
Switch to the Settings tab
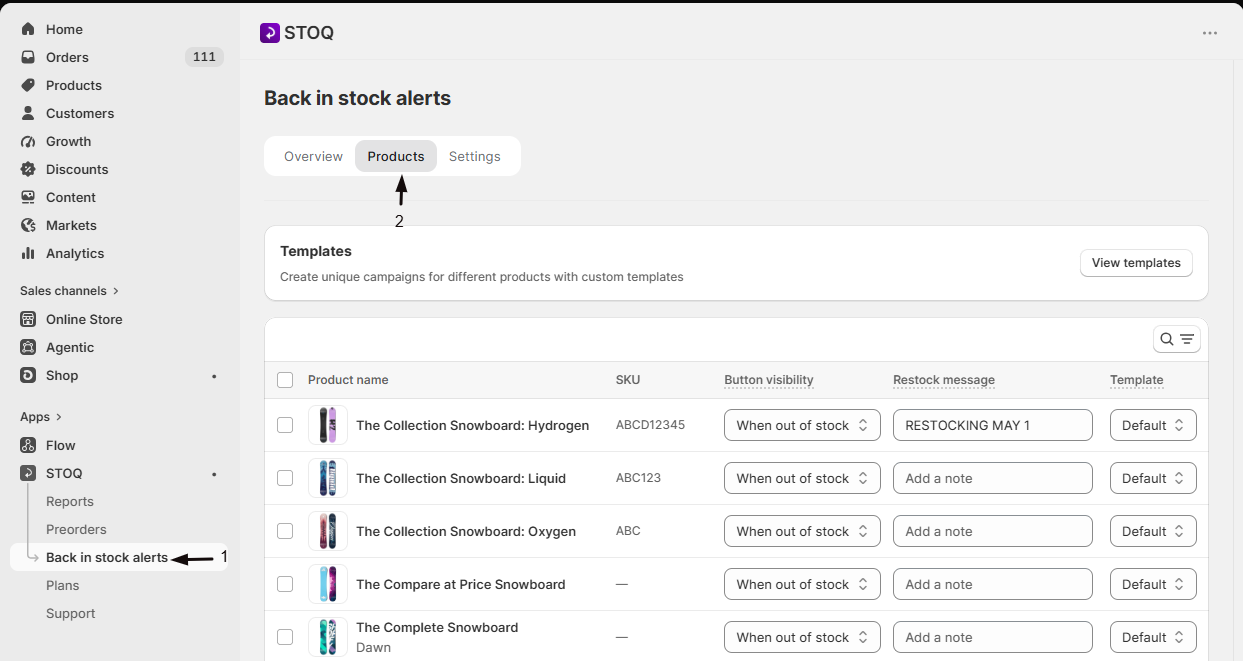pyautogui.click(x=475, y=156)
